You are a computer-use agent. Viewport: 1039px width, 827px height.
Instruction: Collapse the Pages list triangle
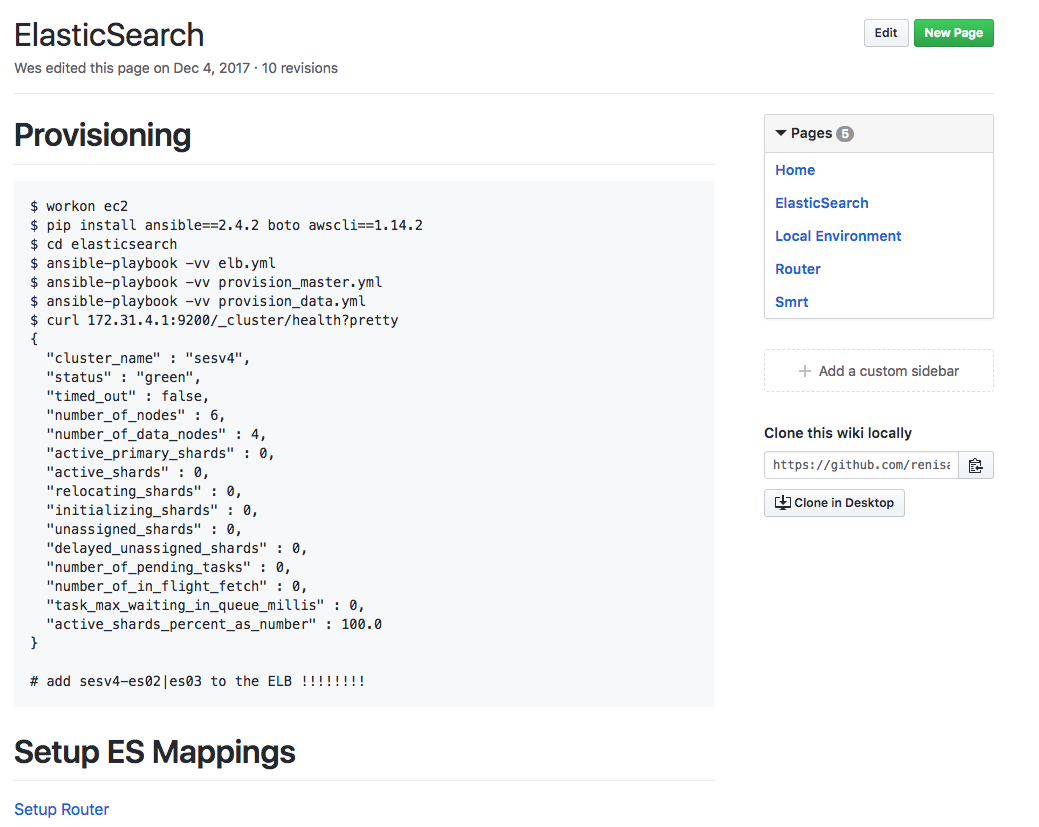click(x=781, y=133)
